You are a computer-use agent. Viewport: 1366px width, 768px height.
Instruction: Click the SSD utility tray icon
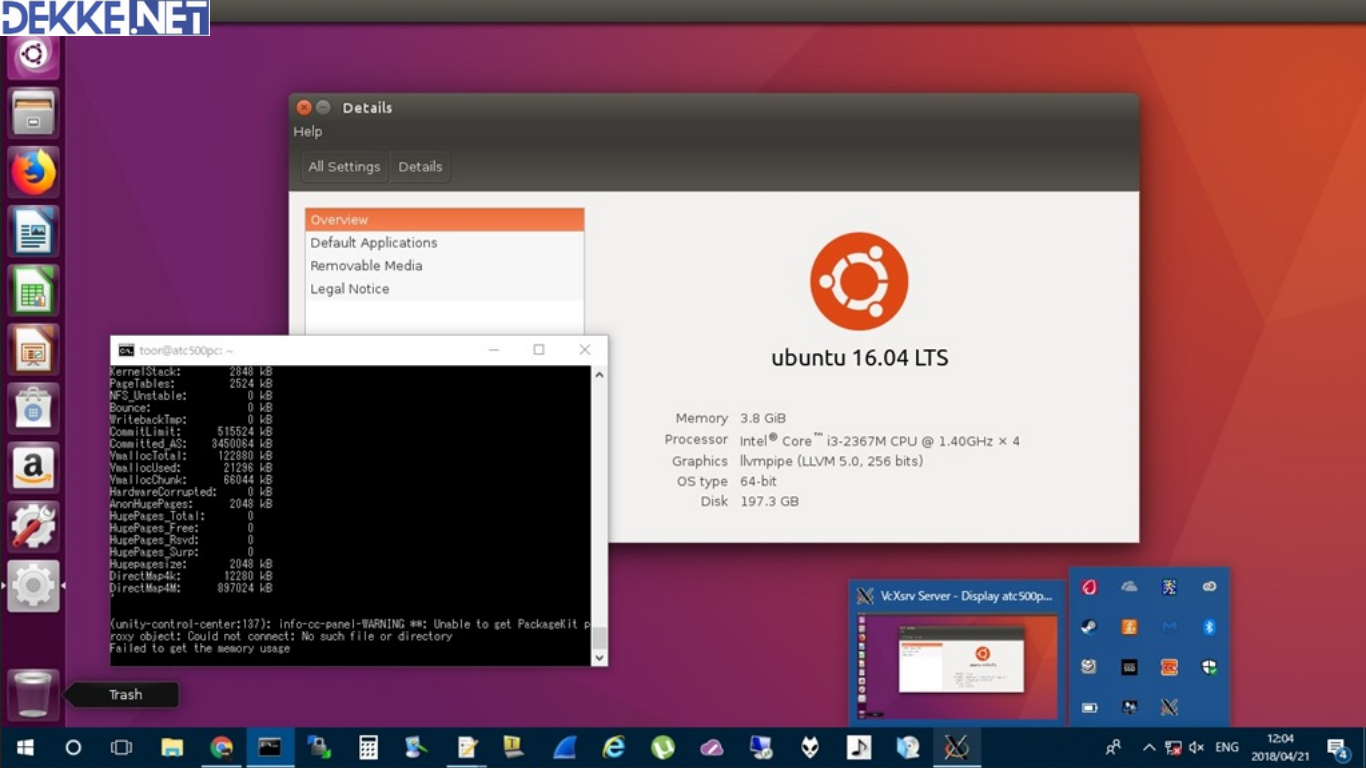tap(1129, 667)
